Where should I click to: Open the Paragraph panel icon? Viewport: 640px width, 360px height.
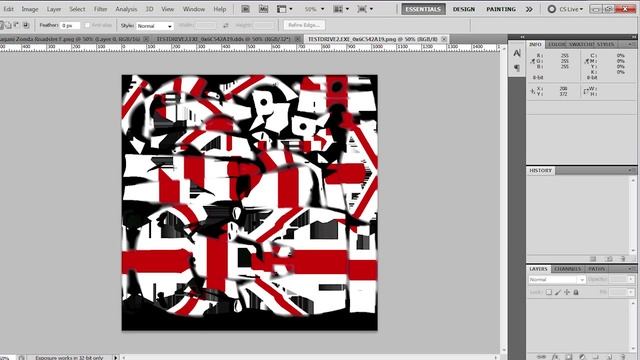(x=517, y=68)
